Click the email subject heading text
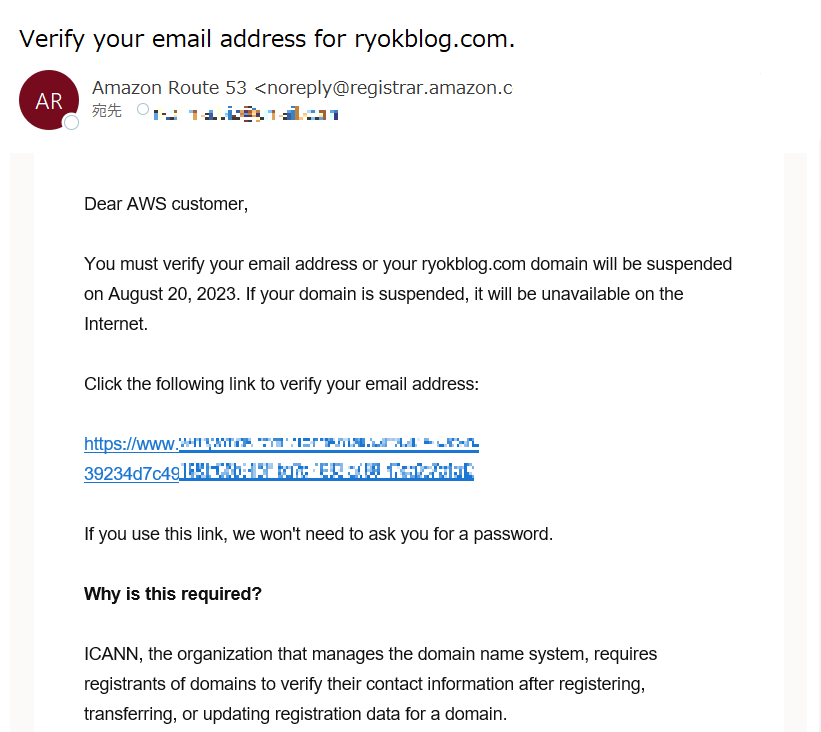This screenshot has width=821, height=732. pos(267,39)
